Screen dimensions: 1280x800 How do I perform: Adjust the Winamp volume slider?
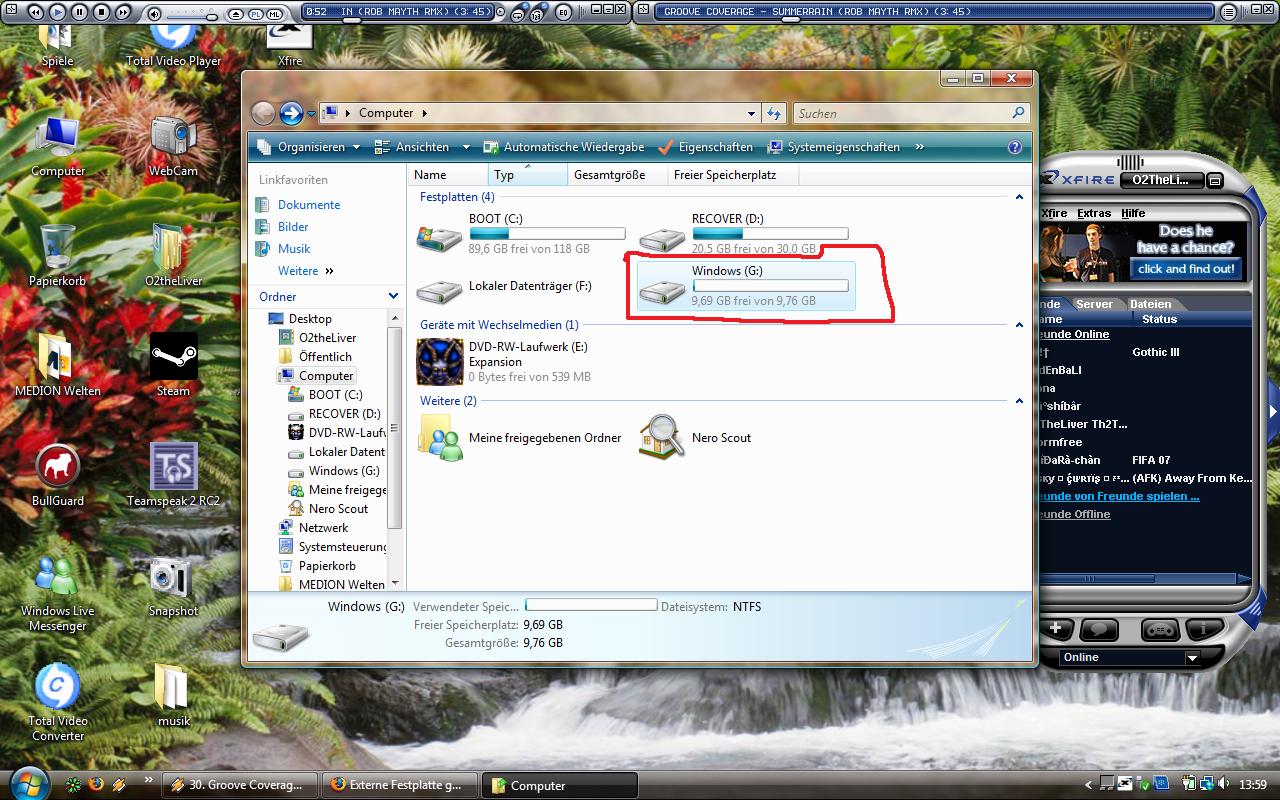point(212,17)
